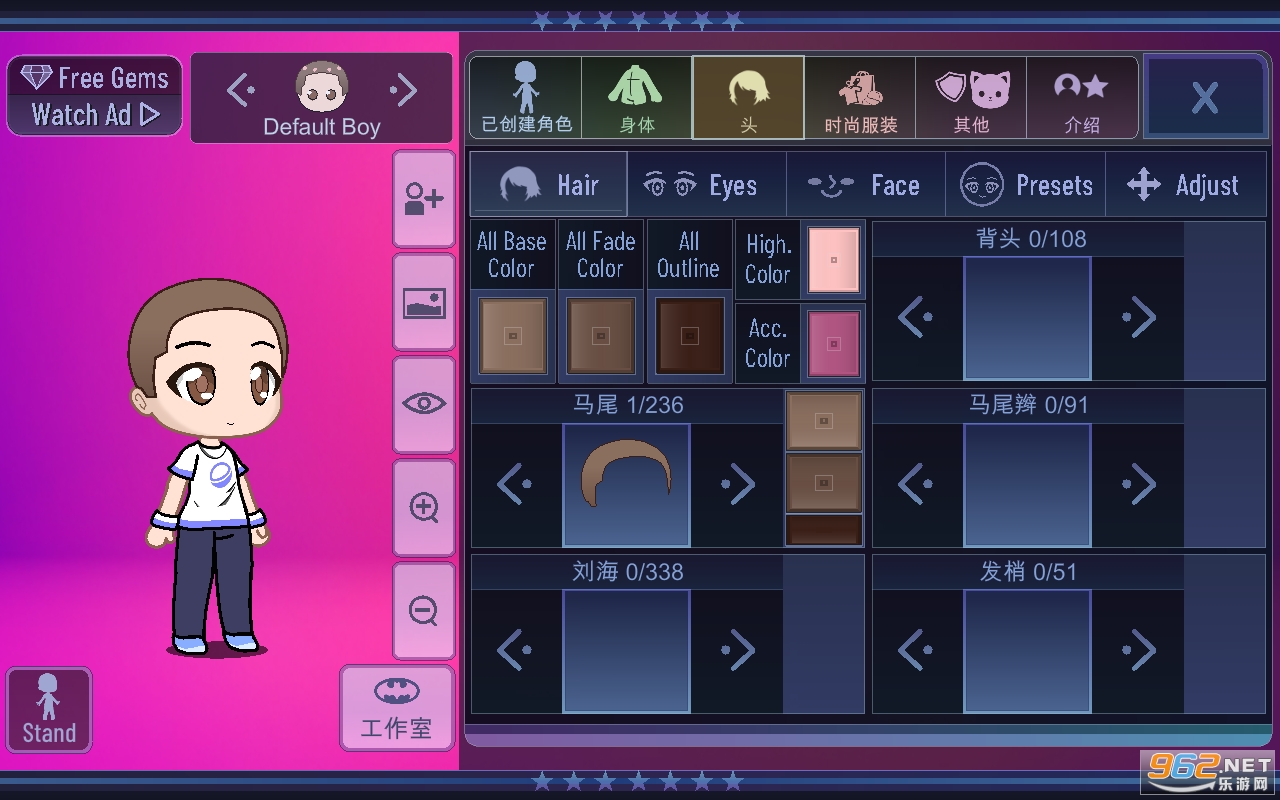
Task: Select the Presets sub-tab
Action: (1026, 185)
